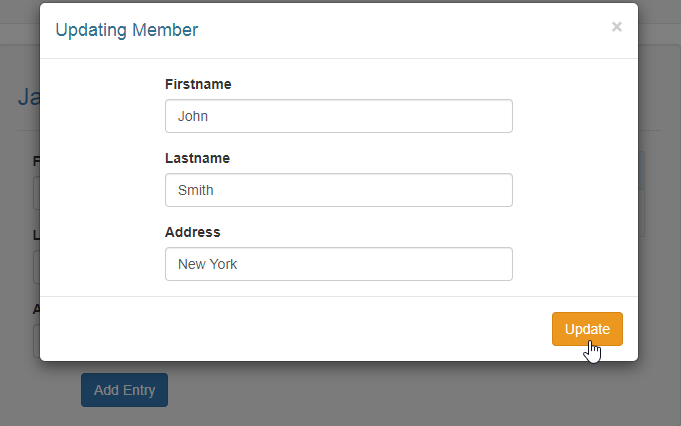Click the partially hidden background Lastname label
Image resolution: width=681 pixels, height=426 pixels.
point(36,235)
